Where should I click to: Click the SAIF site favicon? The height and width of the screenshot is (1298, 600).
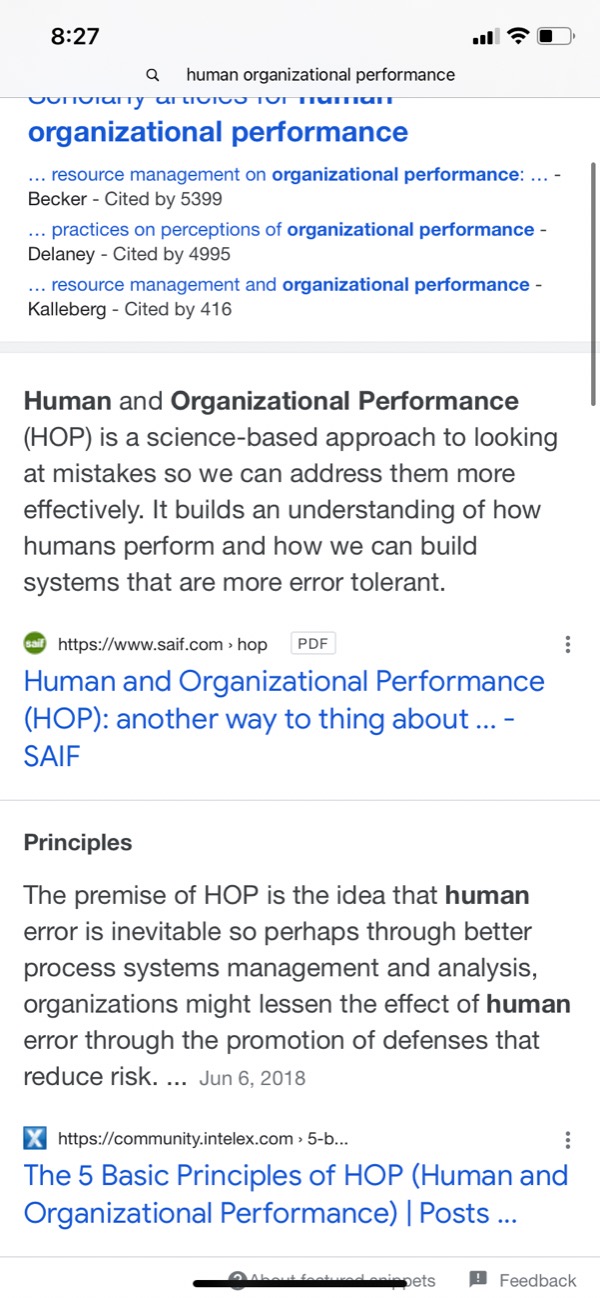click(x=35, y=644)
